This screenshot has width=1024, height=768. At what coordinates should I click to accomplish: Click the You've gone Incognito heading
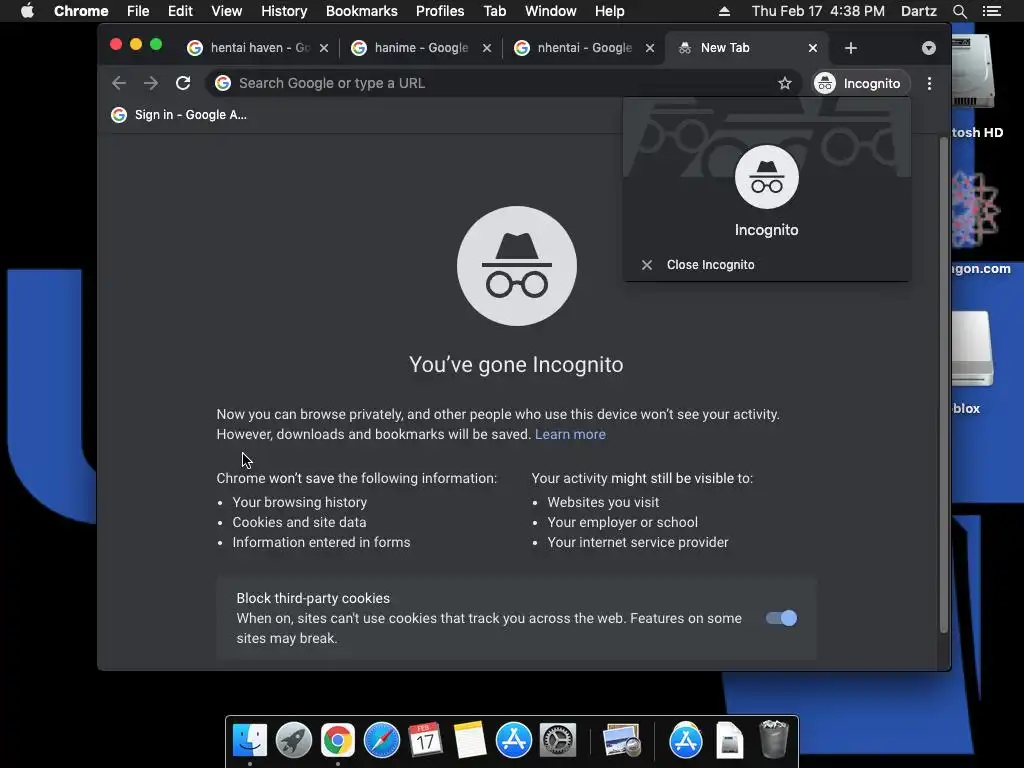pyautogui.click(x=516, y=364)
